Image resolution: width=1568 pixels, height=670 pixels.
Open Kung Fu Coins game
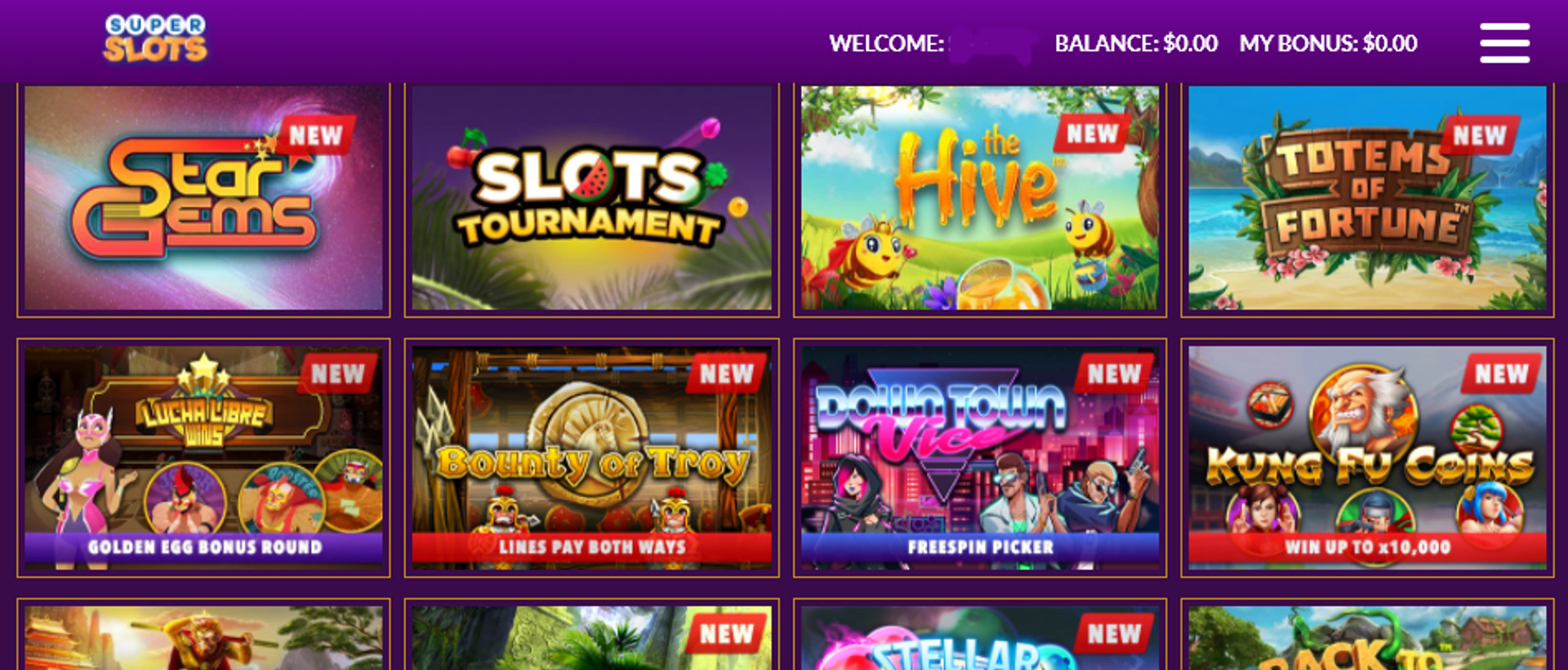[1367, 458]
